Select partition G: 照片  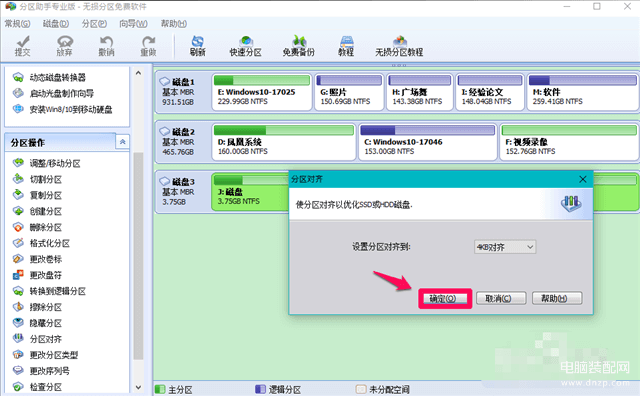coord(349,92)
